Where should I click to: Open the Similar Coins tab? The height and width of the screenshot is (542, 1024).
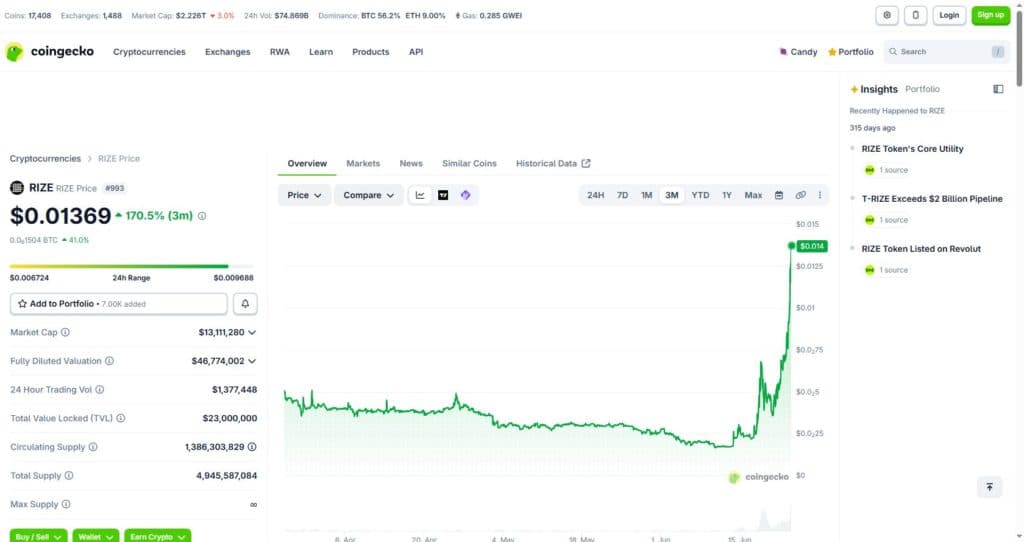click(469, 163)
